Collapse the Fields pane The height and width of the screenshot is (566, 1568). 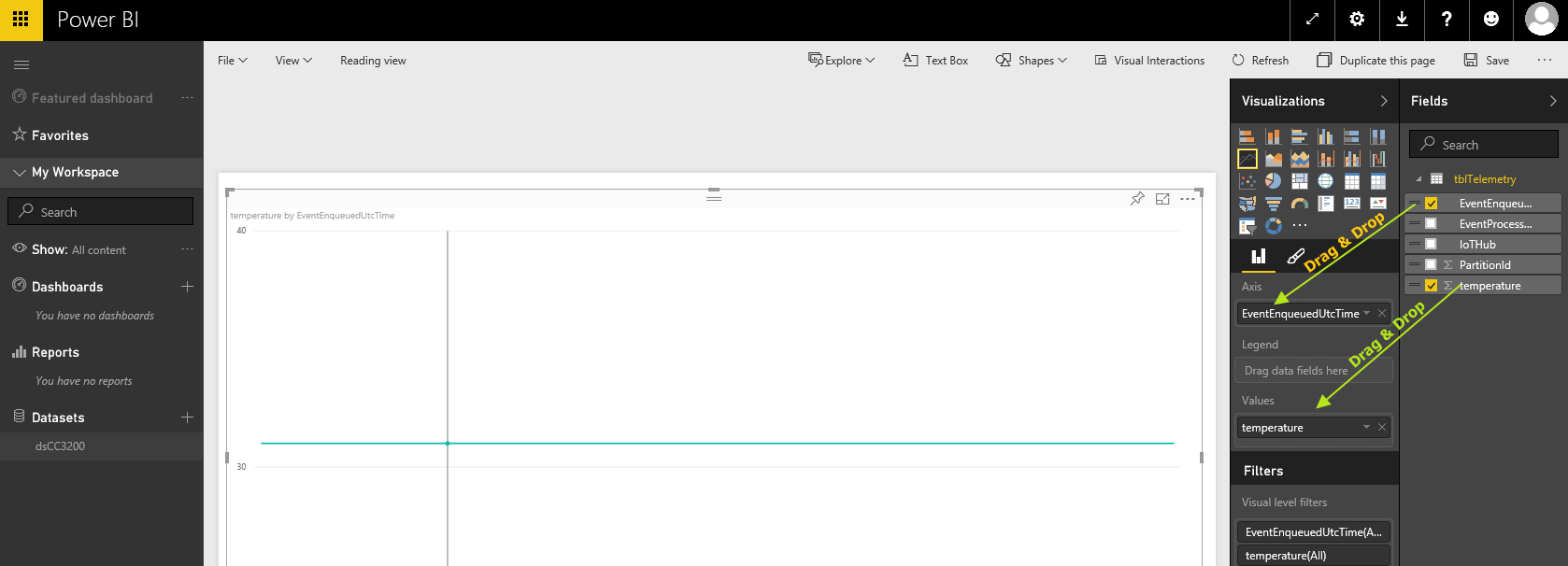pyautogui.click(x=1553, y=101)
